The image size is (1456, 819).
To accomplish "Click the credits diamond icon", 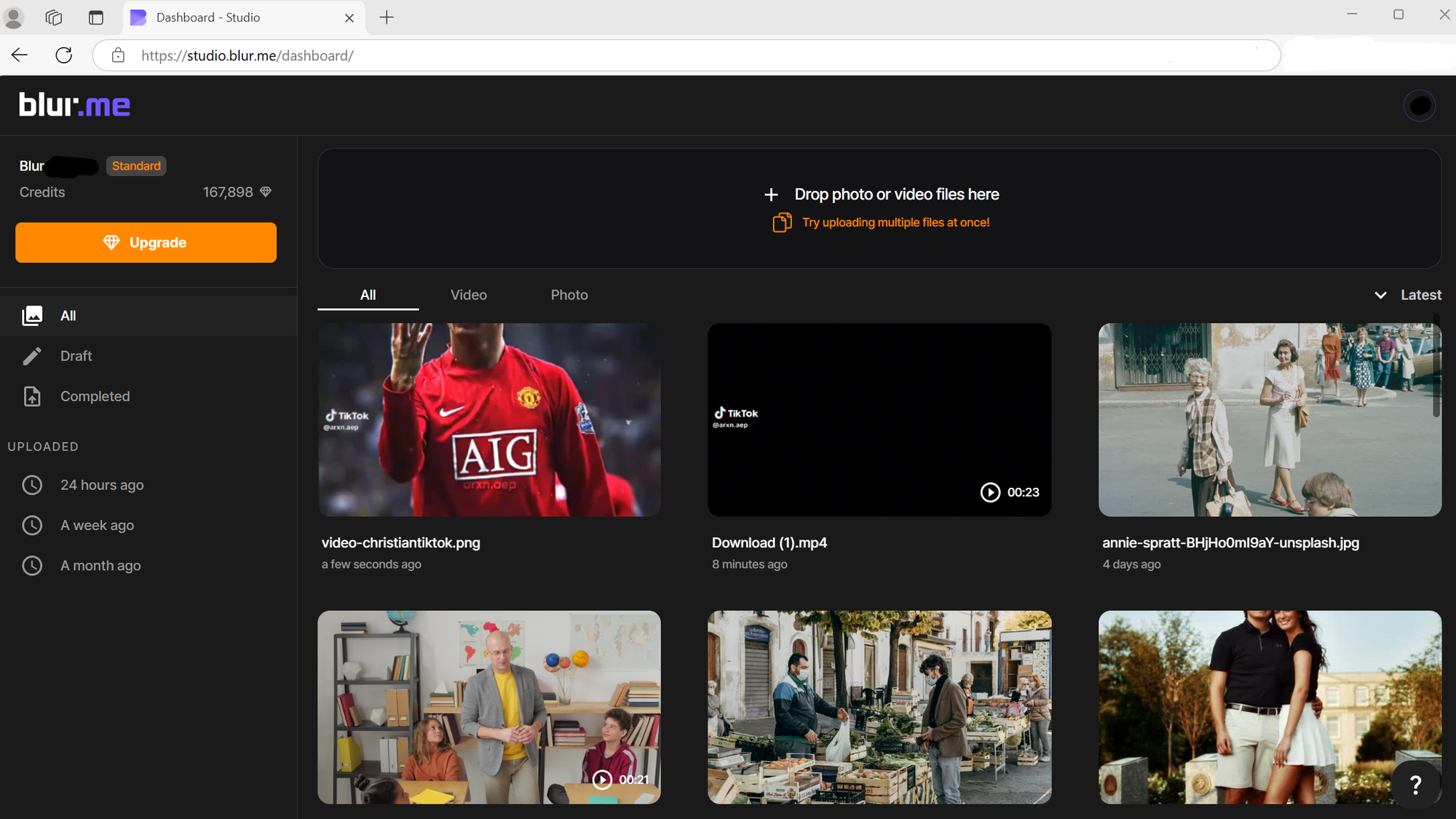I will click(265, 191).
